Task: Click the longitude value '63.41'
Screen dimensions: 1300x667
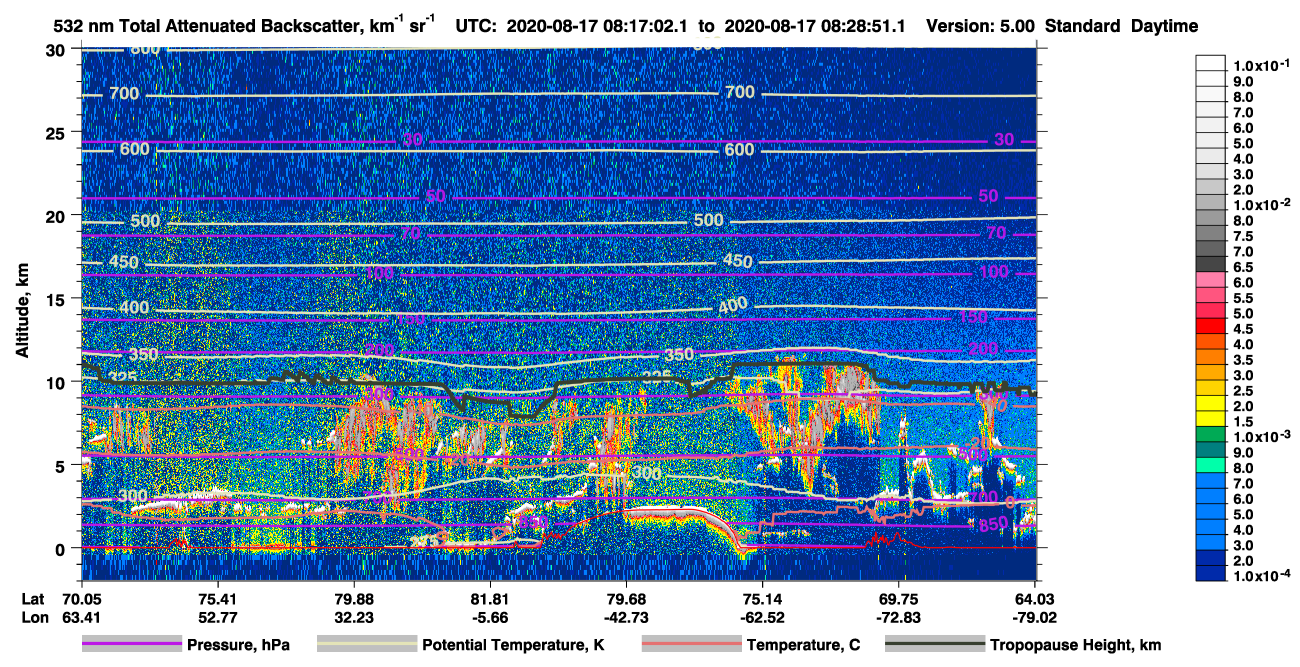Action: [81, 617]
